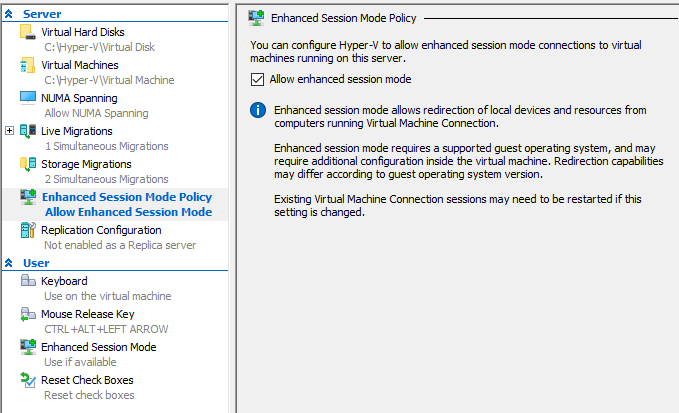Image resolution: width=679 pixels, height=413 pixels.
Task: Click the Reset Check Boxes icon
Action: 28,380
